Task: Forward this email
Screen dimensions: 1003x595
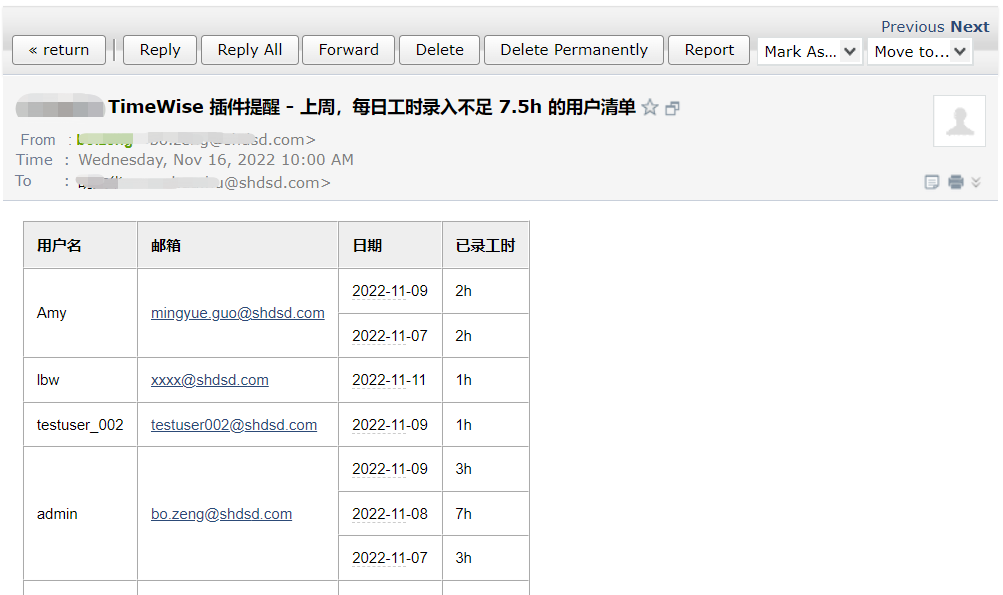Action: (x=348, y=50)
